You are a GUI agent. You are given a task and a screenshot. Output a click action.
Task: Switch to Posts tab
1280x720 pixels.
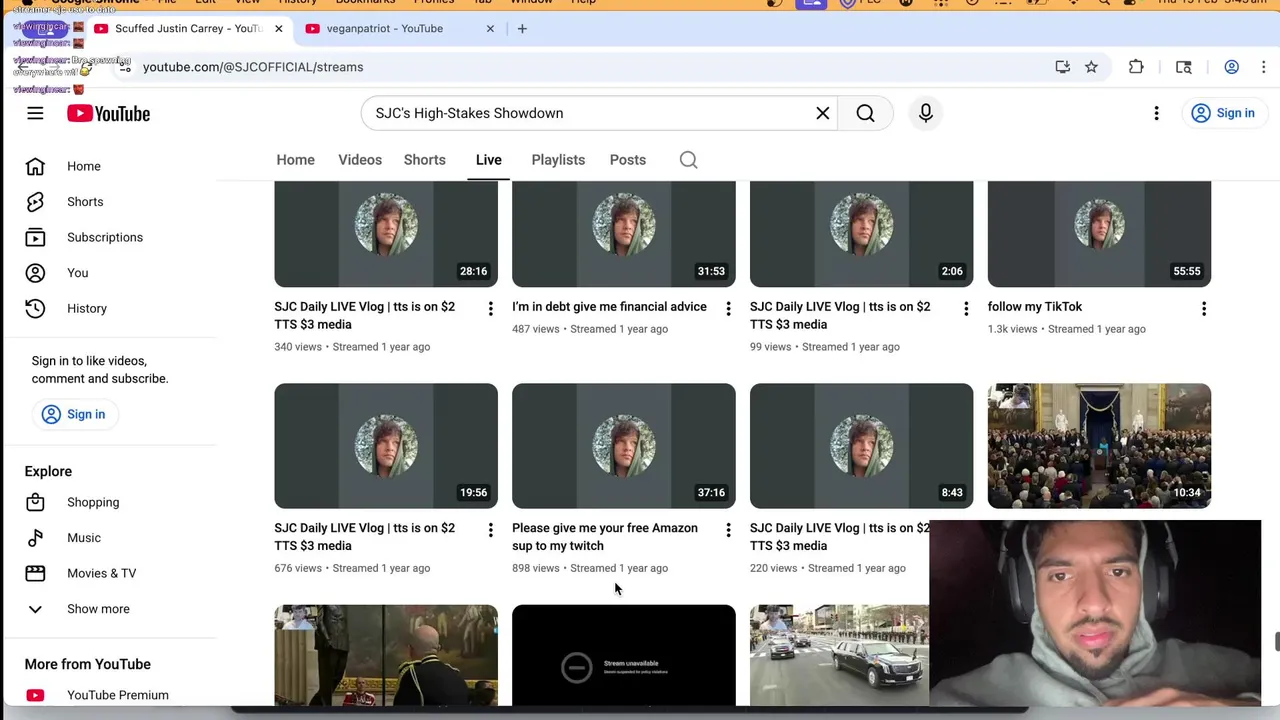point(628,160)
